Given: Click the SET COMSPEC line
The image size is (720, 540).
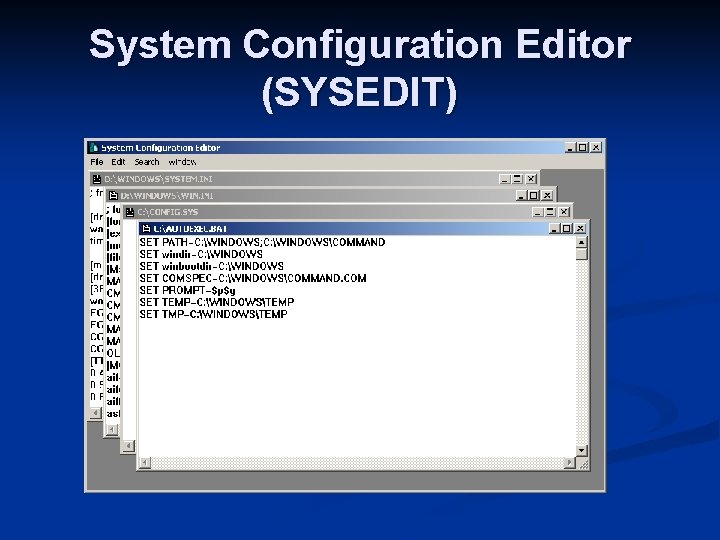Looking at the screenshot, I should pos(253,278).
